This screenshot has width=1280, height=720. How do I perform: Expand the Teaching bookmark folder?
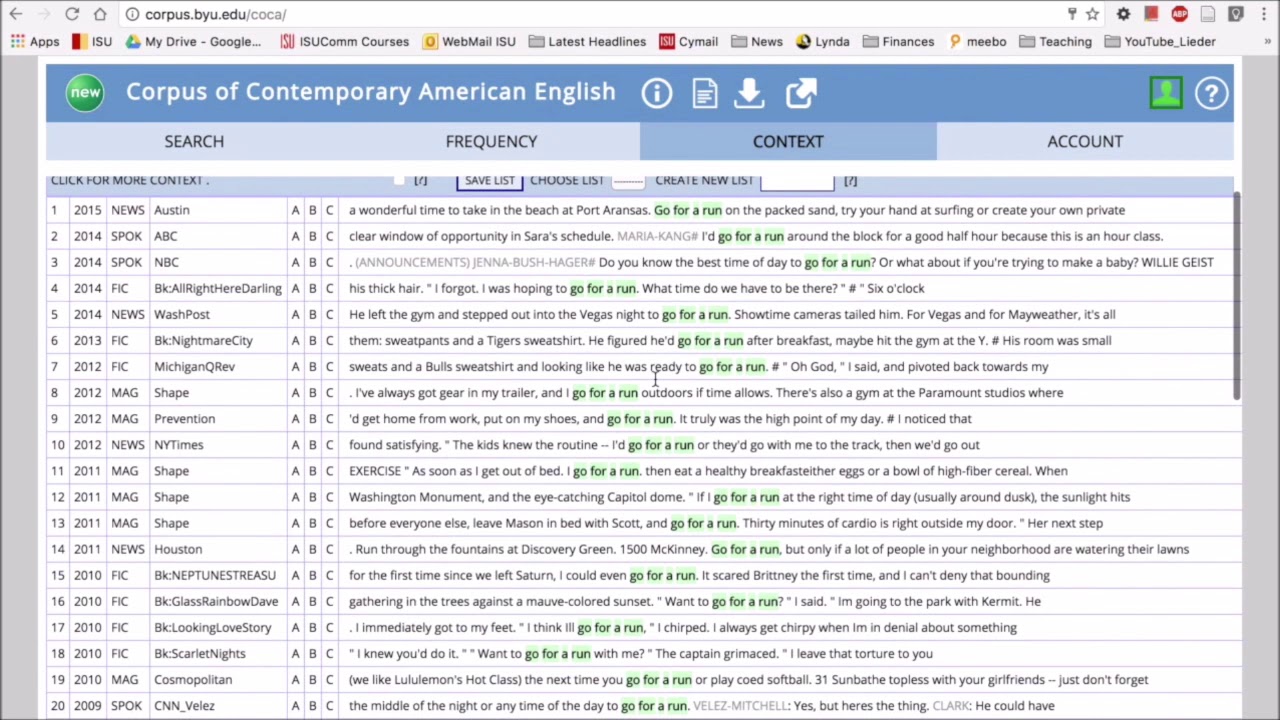click(x=1056, y=42)
